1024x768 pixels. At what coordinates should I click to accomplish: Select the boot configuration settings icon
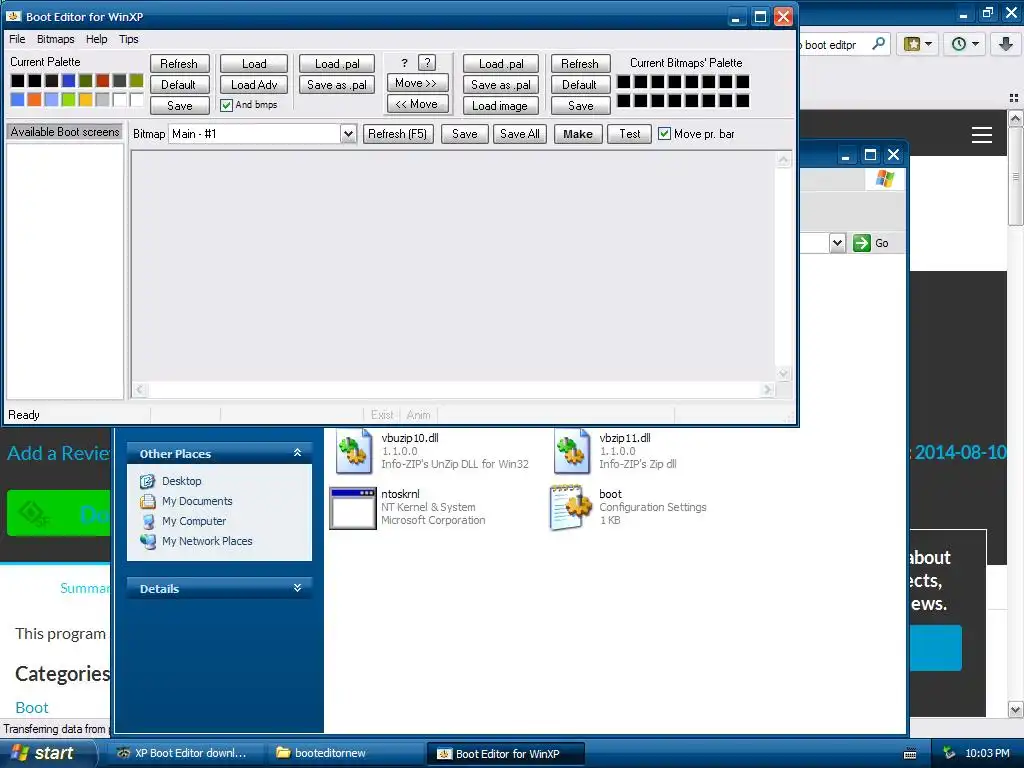[570, 507]
